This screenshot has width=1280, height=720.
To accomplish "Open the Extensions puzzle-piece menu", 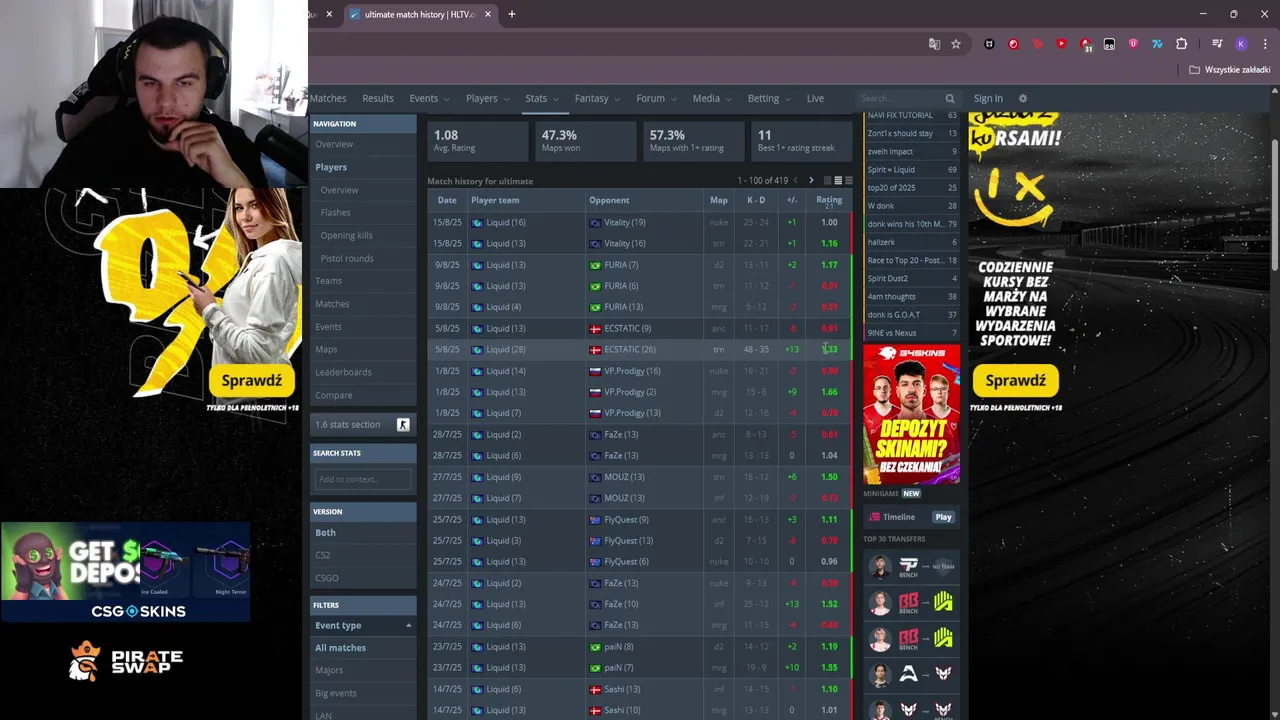I will (1181, 44).
